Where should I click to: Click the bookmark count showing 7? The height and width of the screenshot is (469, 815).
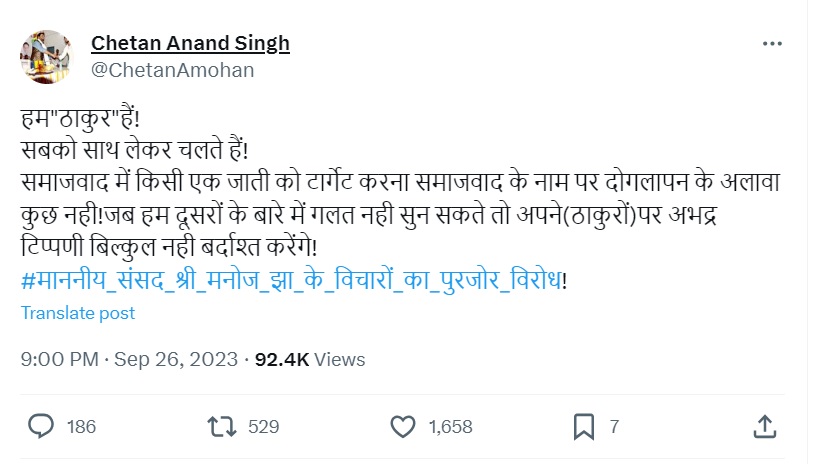coord(614,427)
